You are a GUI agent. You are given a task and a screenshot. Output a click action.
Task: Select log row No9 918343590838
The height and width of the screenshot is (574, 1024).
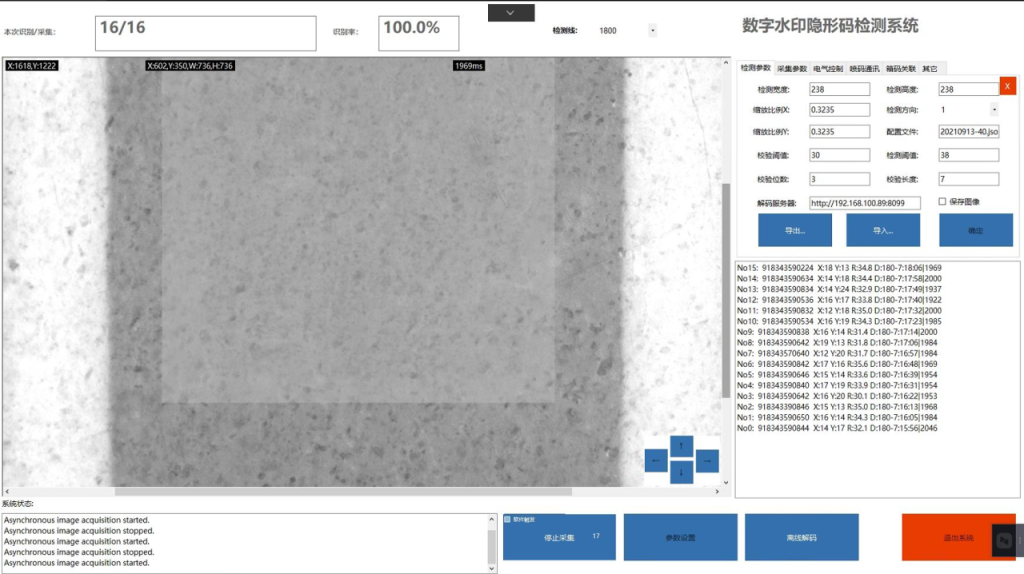(837, 332)
